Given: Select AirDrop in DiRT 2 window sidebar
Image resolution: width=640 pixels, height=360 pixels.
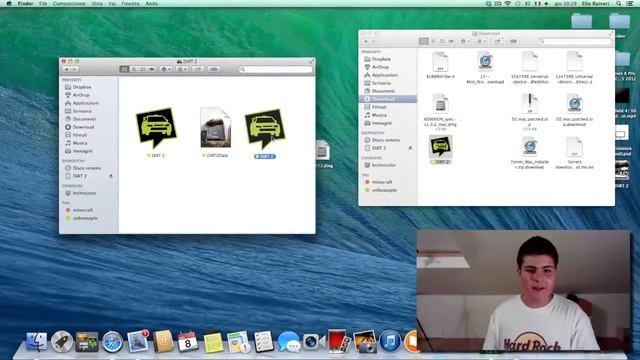Looking at the screenshot, I should pyautogui.click(x=81, y=95).
